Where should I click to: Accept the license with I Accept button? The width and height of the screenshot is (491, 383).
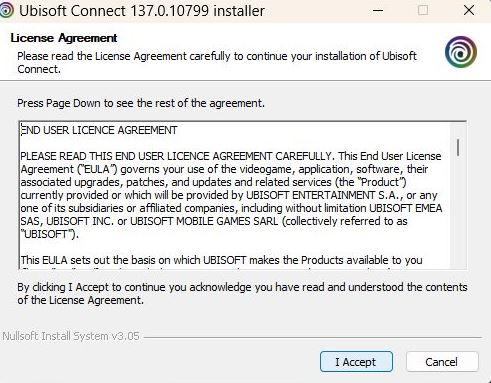(x=356, y=362)
